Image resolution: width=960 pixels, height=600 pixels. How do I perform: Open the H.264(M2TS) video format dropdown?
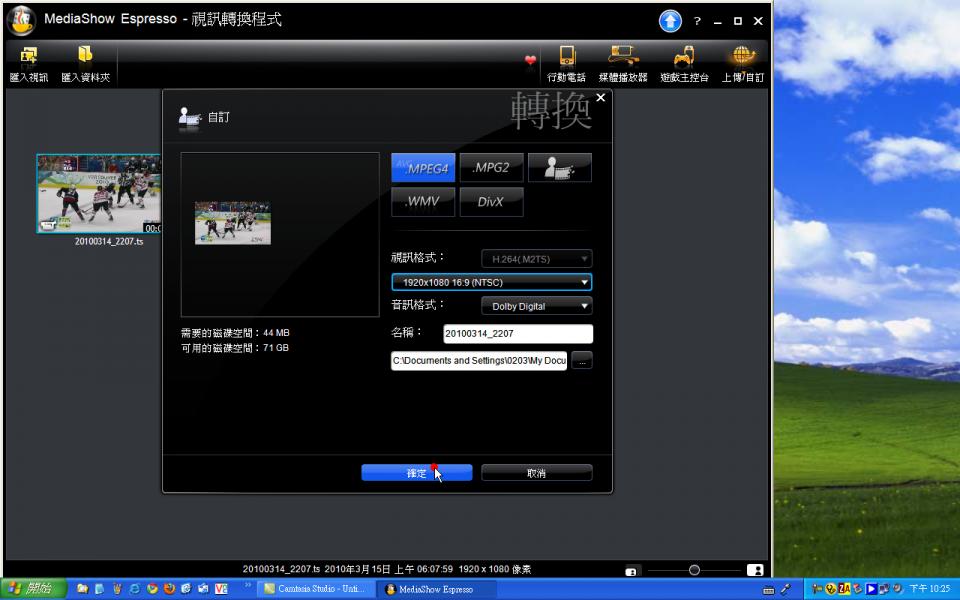pos(537,259)
